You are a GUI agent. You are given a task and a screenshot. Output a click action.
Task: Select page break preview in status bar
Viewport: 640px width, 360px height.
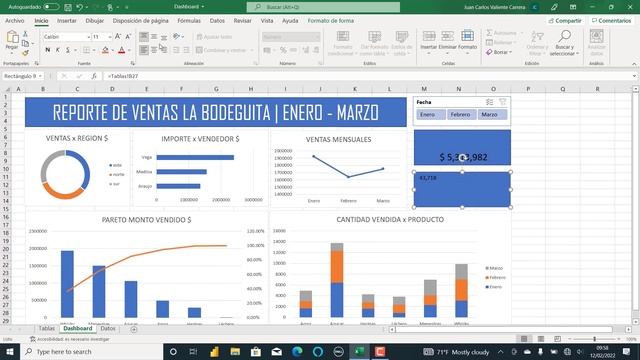(x=558, y=339)
